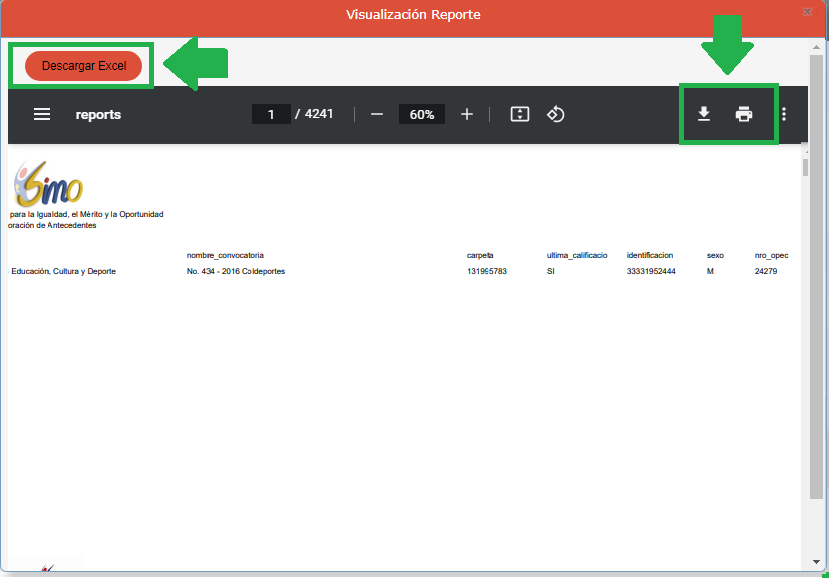Click the identificacion value 33331952444

tap(651, 271)
